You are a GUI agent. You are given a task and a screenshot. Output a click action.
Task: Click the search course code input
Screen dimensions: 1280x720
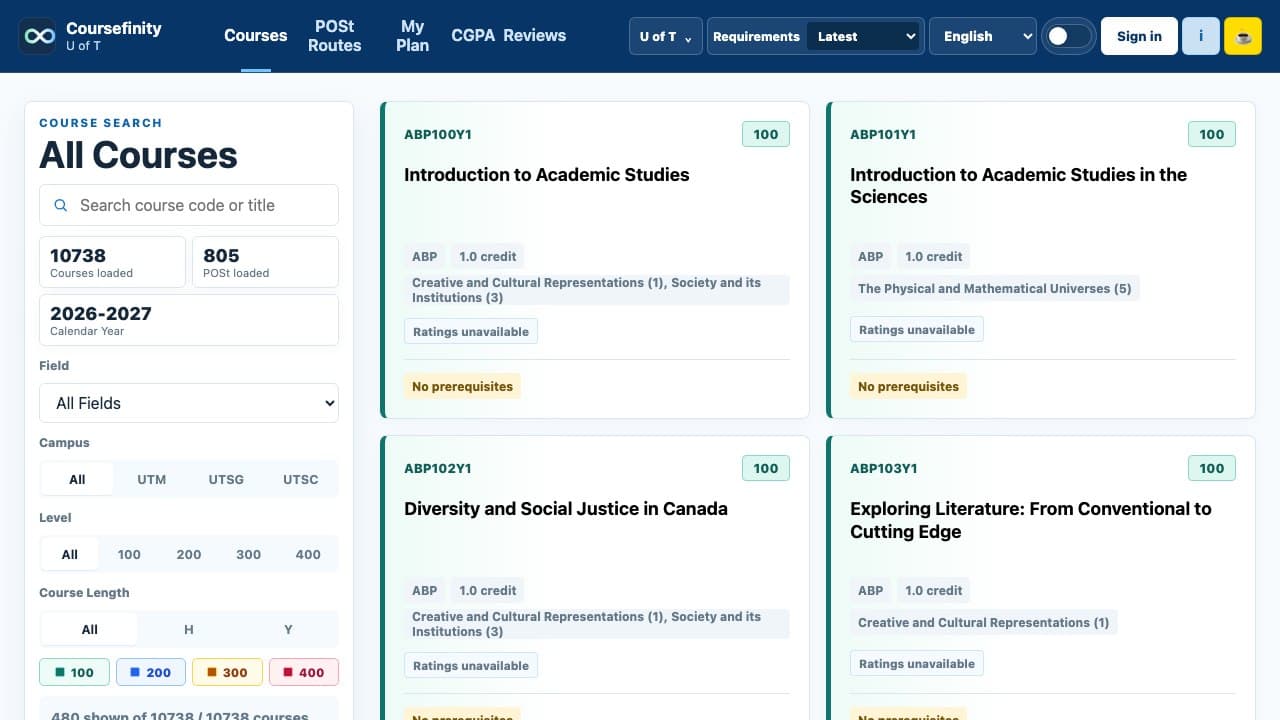189,205
